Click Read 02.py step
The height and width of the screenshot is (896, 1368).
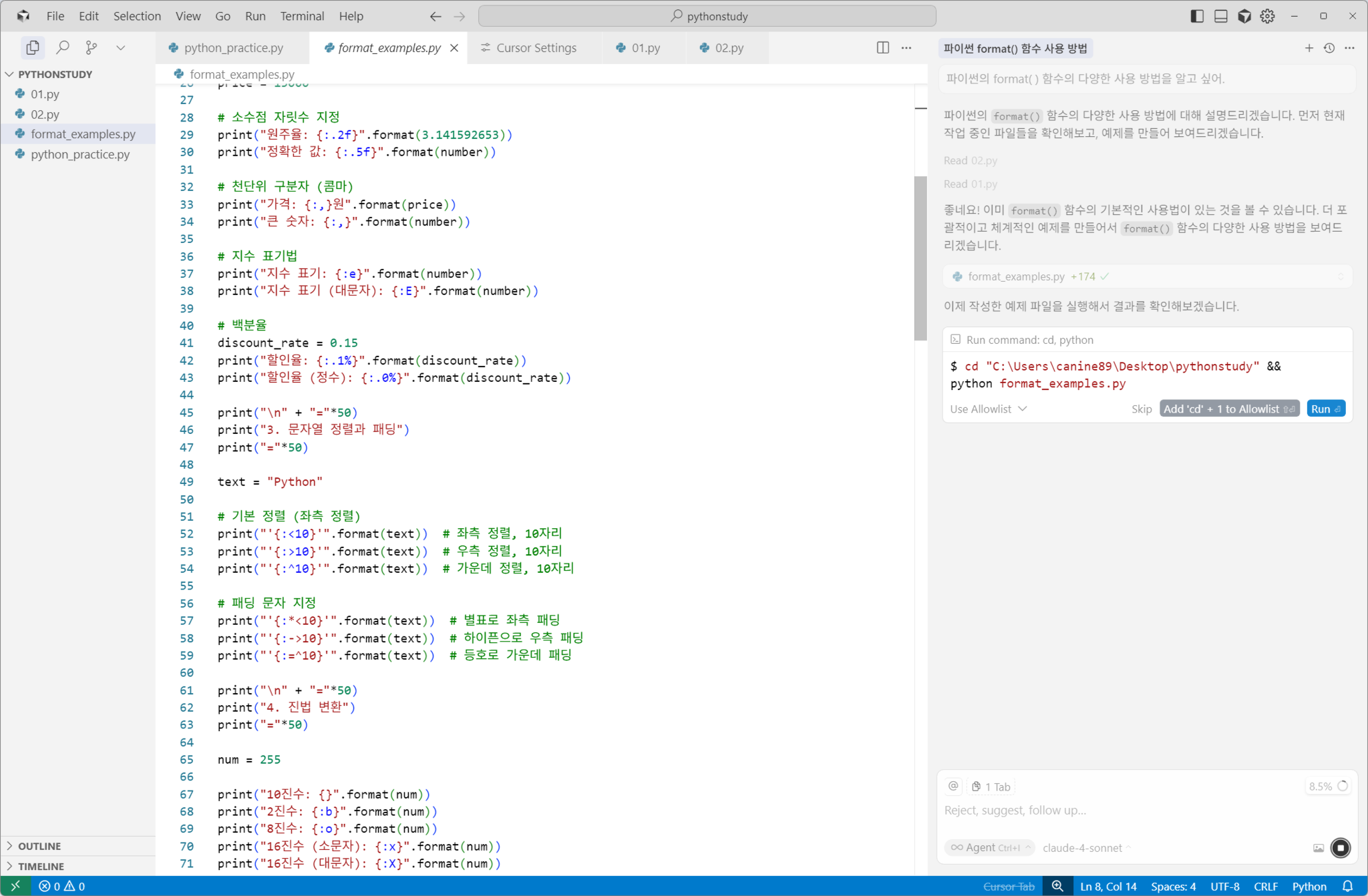970,160
